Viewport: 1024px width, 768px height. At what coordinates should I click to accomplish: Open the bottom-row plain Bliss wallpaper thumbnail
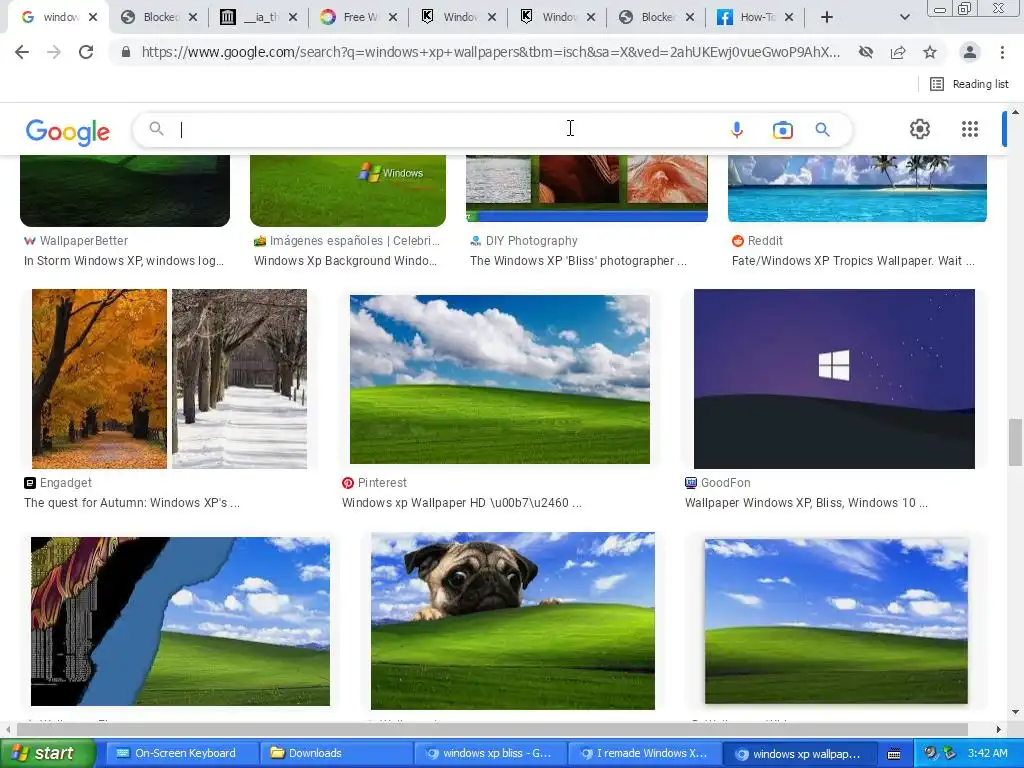pos(836,621)
